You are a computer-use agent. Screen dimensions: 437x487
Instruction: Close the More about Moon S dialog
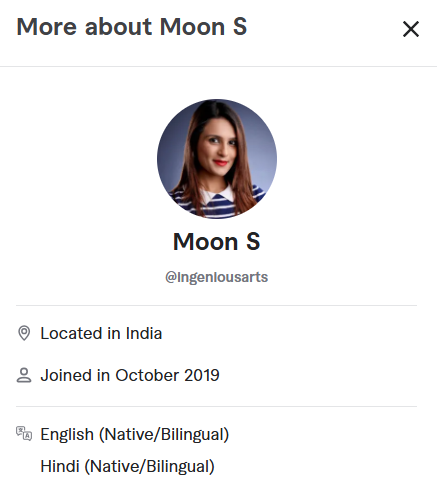(x=411, y=29)
